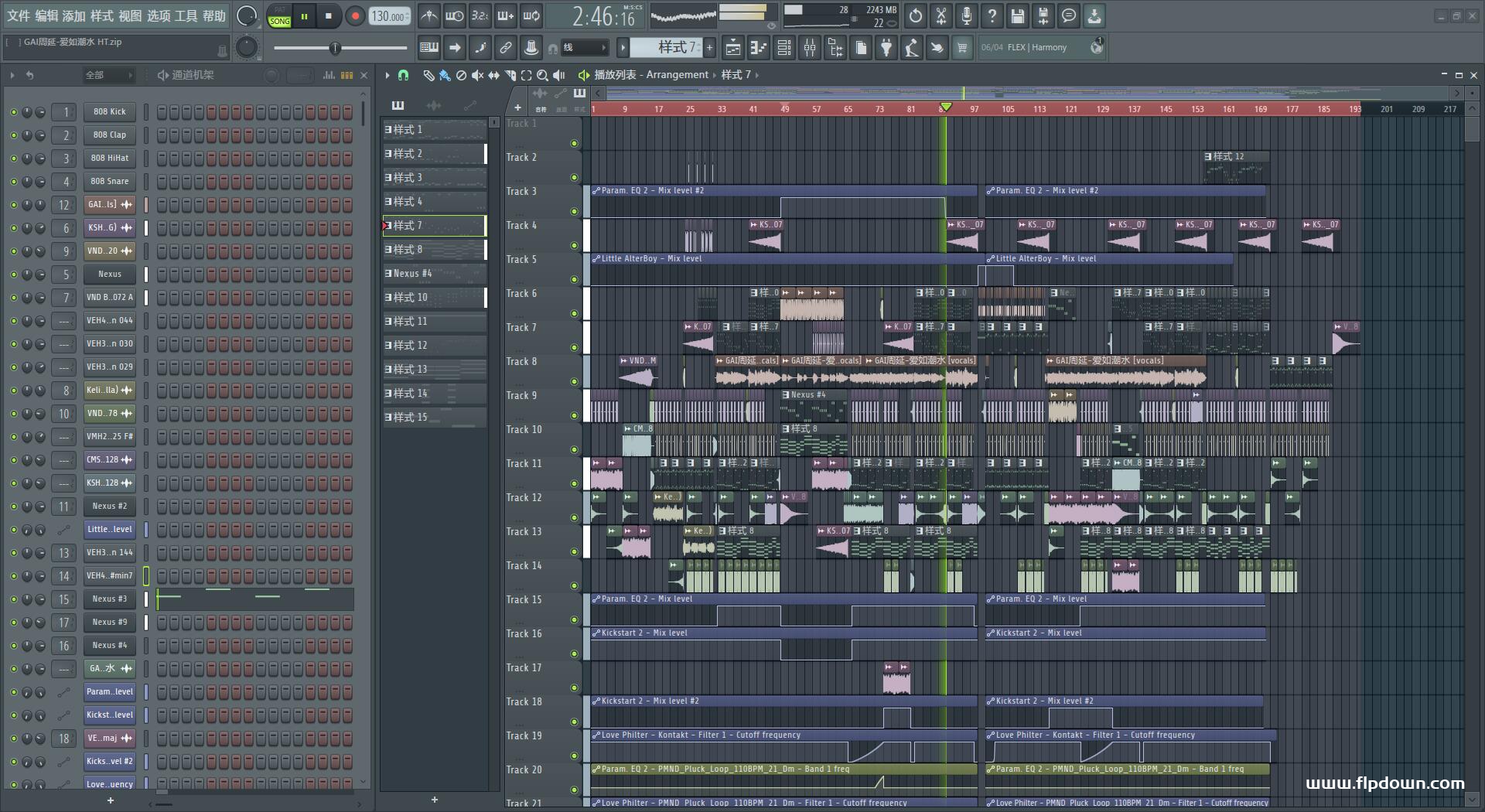Open the 帮助 menu
This screenshot has height=812, width=1485.
tap(214, 15)
